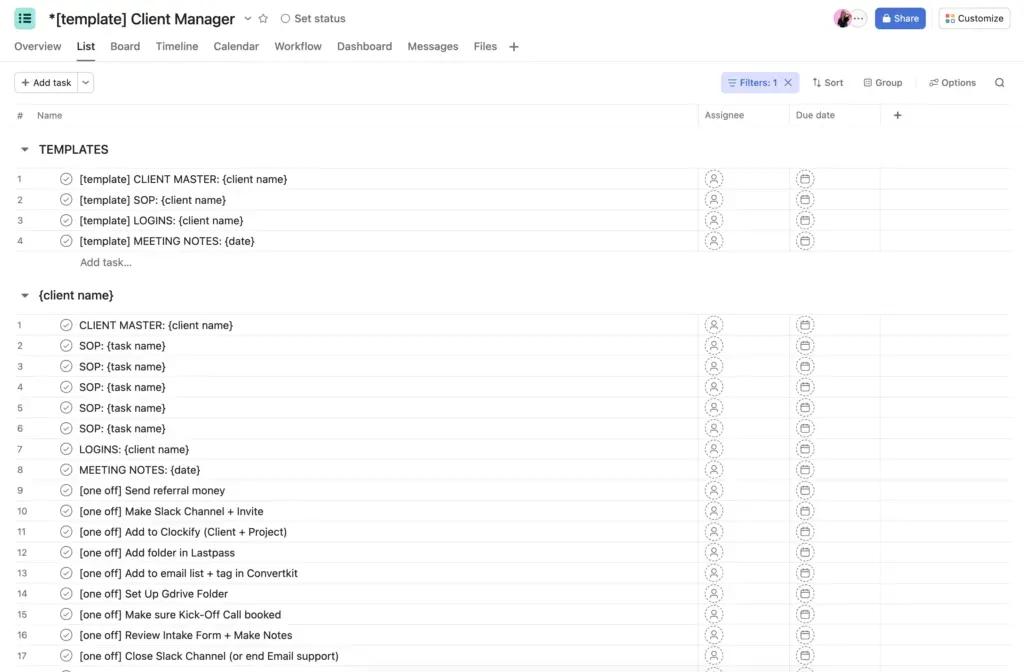Viewport: 1024px width, 672px height.
Task: Open the Customize panel
Action: click(x=973, y=17)
